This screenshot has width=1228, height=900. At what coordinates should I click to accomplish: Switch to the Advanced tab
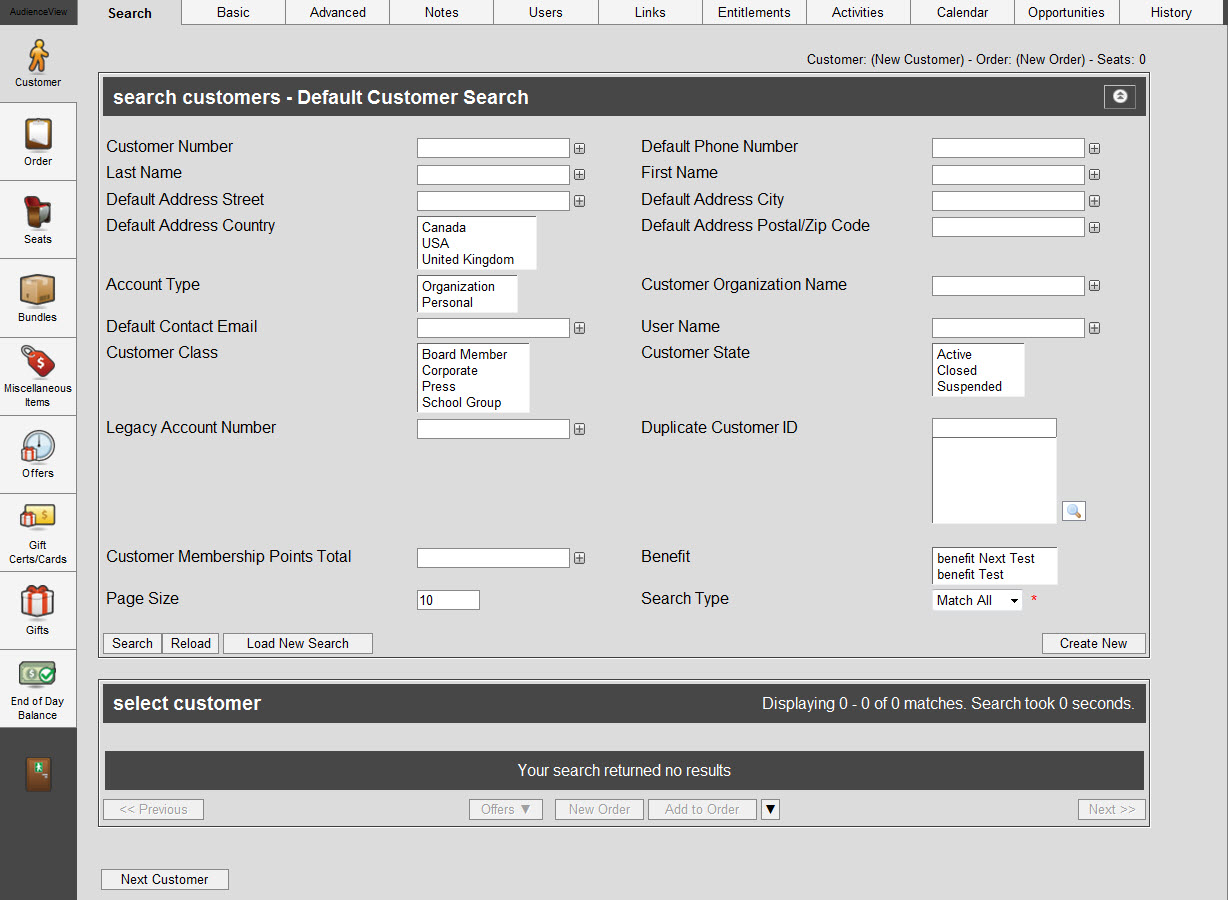pyautogui.click(x=338, y=12)
